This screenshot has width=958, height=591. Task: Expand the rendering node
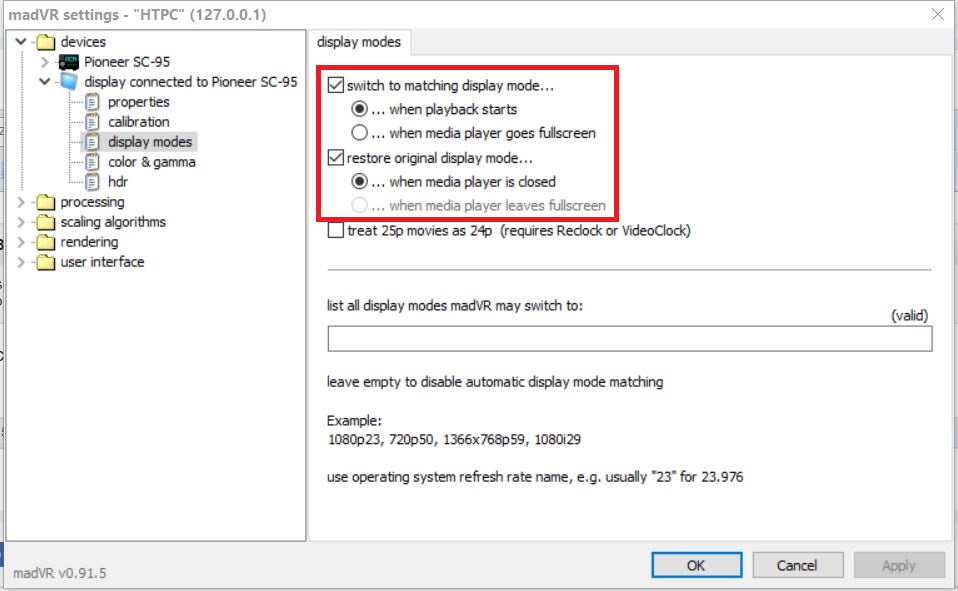(x=21, y=242)
